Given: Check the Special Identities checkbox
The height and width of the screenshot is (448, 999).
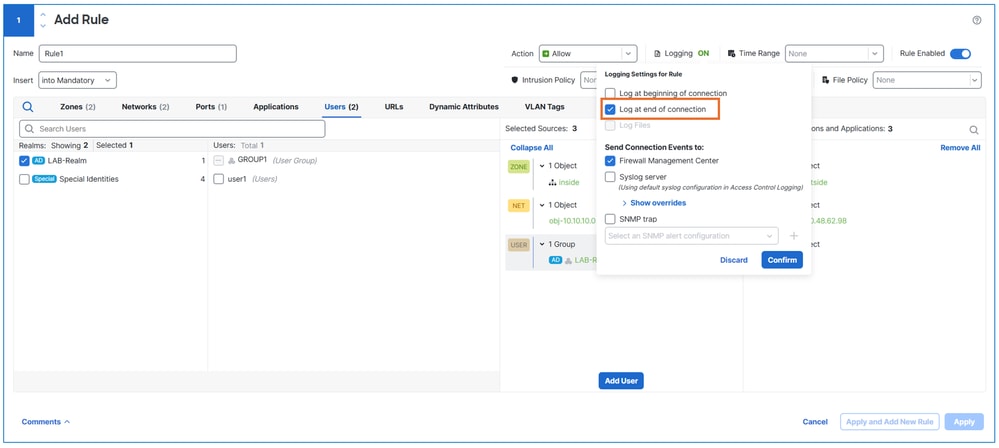Looking at the screenshot, I should point(24,180).
